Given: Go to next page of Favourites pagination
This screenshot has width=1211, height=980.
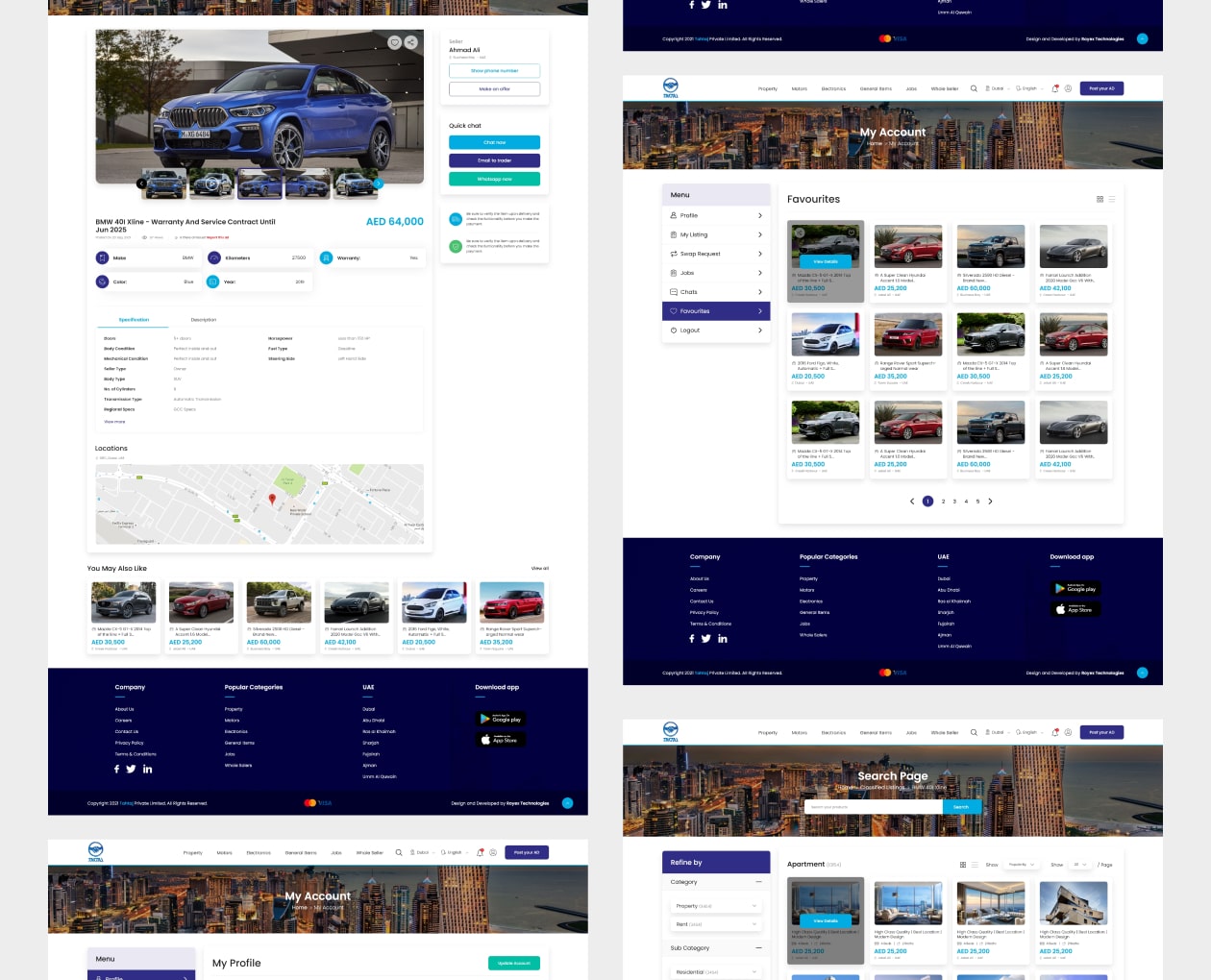Looking at the screenshot, I should click(x=991, y=502).
